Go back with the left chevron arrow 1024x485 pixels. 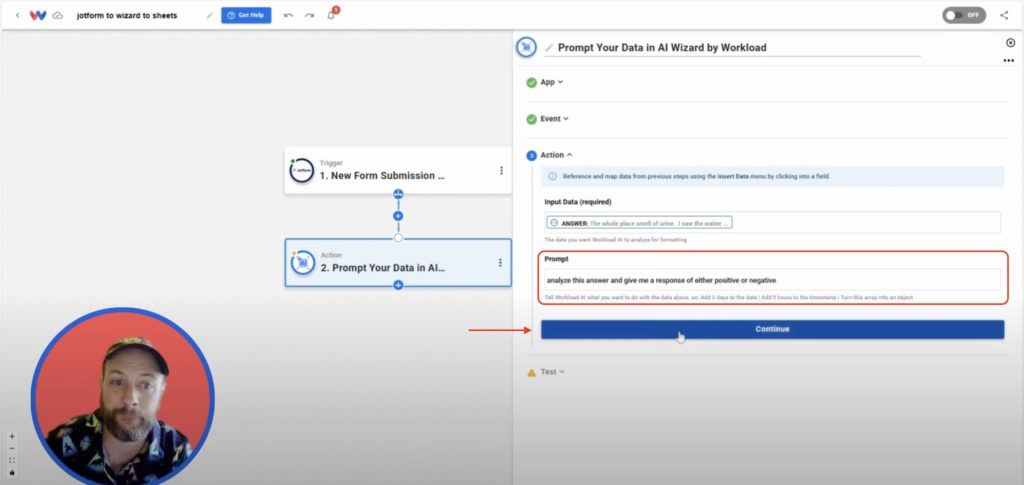(18, 15)
